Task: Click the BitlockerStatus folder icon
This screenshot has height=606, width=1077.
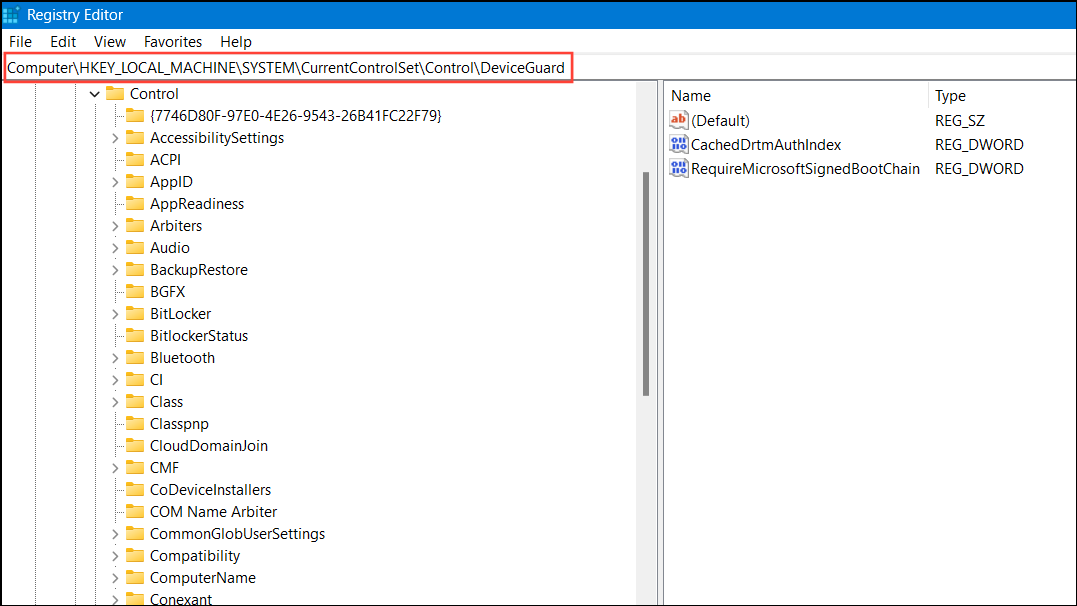Action: 135,335
